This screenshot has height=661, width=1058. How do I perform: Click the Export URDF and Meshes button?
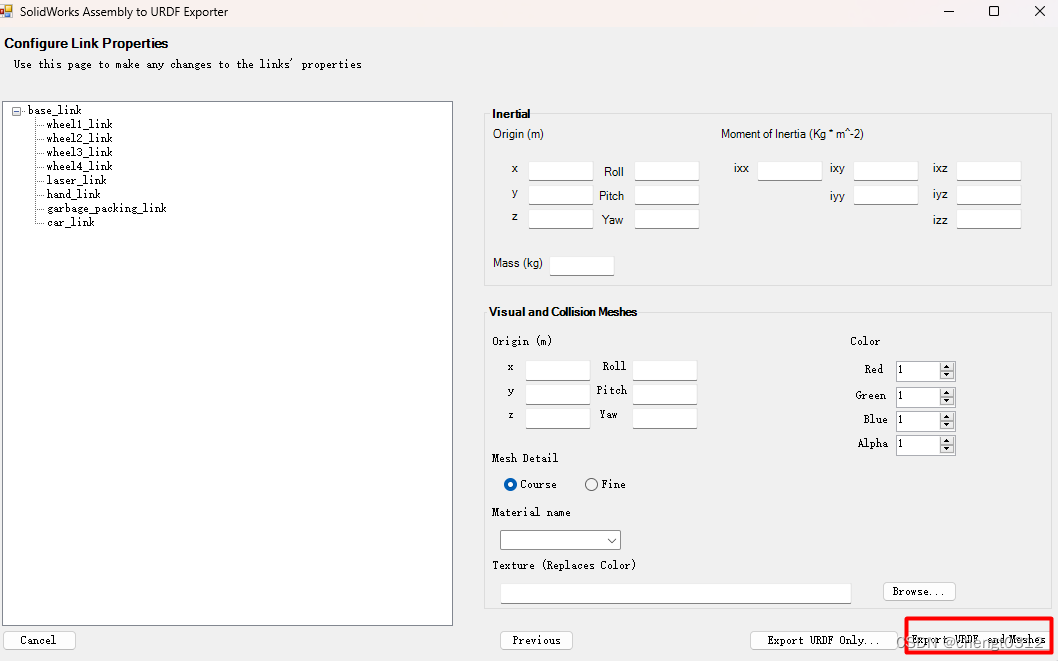[977, 640]
